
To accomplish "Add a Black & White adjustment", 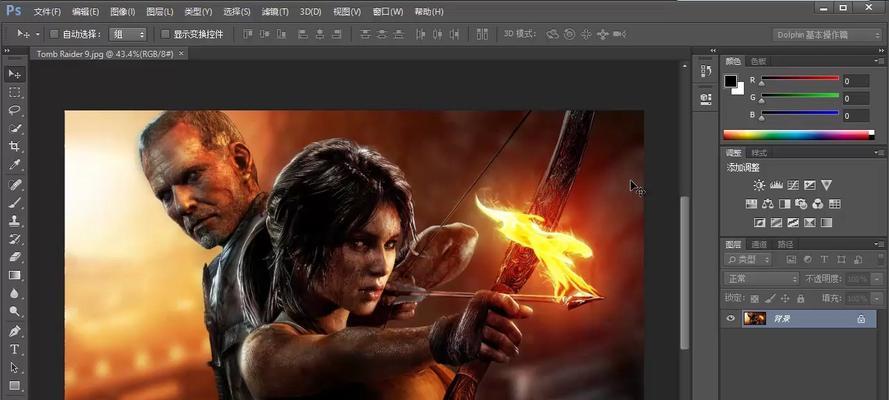I will (785, 204).
